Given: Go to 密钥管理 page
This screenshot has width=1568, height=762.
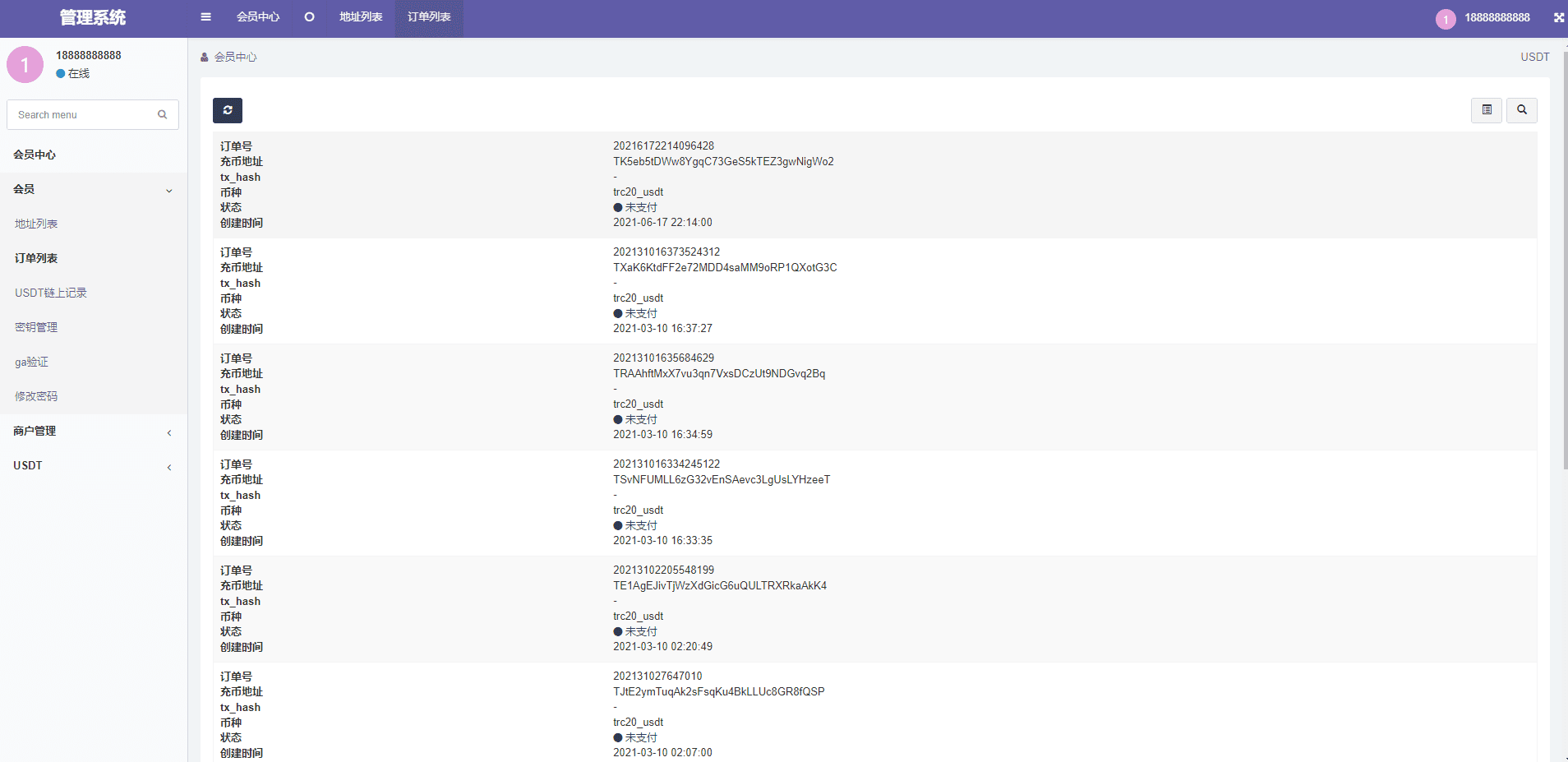Looking at the screenshot, I should [36, 328].
